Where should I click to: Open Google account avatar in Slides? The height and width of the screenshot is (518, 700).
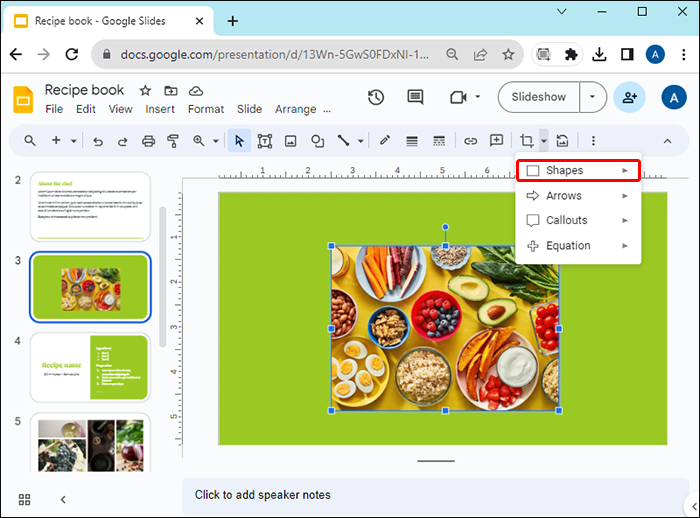pyautogui.click(x=674, y=97)
